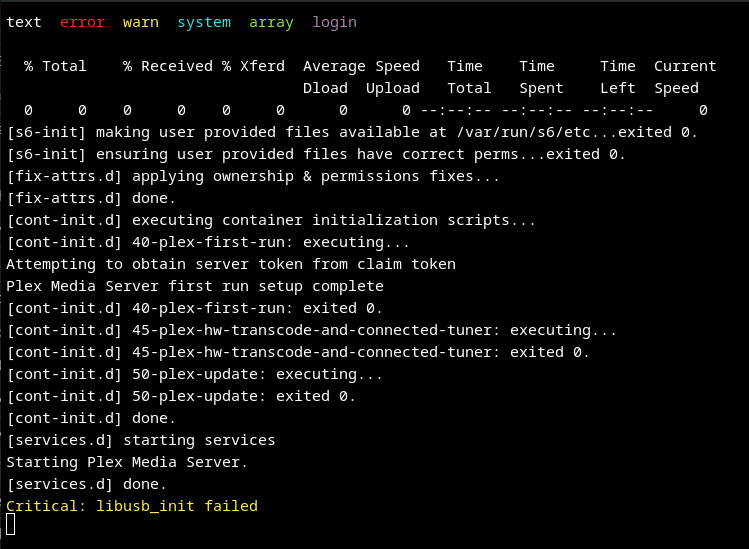Screen dimensions: 749x549
Task: Click the 'Average Speed' column header text
Action: 361,66
